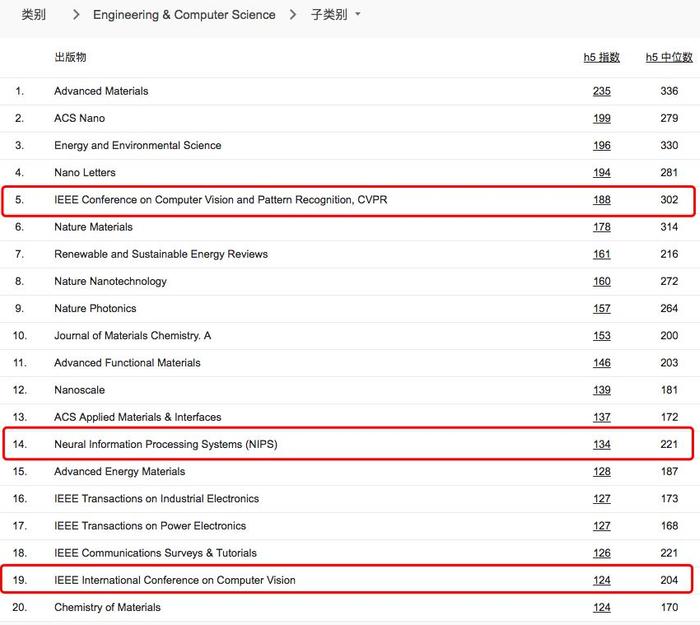The width and height of the screenshot is (700, 625).
Task: Click the h5 中位数 column header
Action: tap(669, 57)
